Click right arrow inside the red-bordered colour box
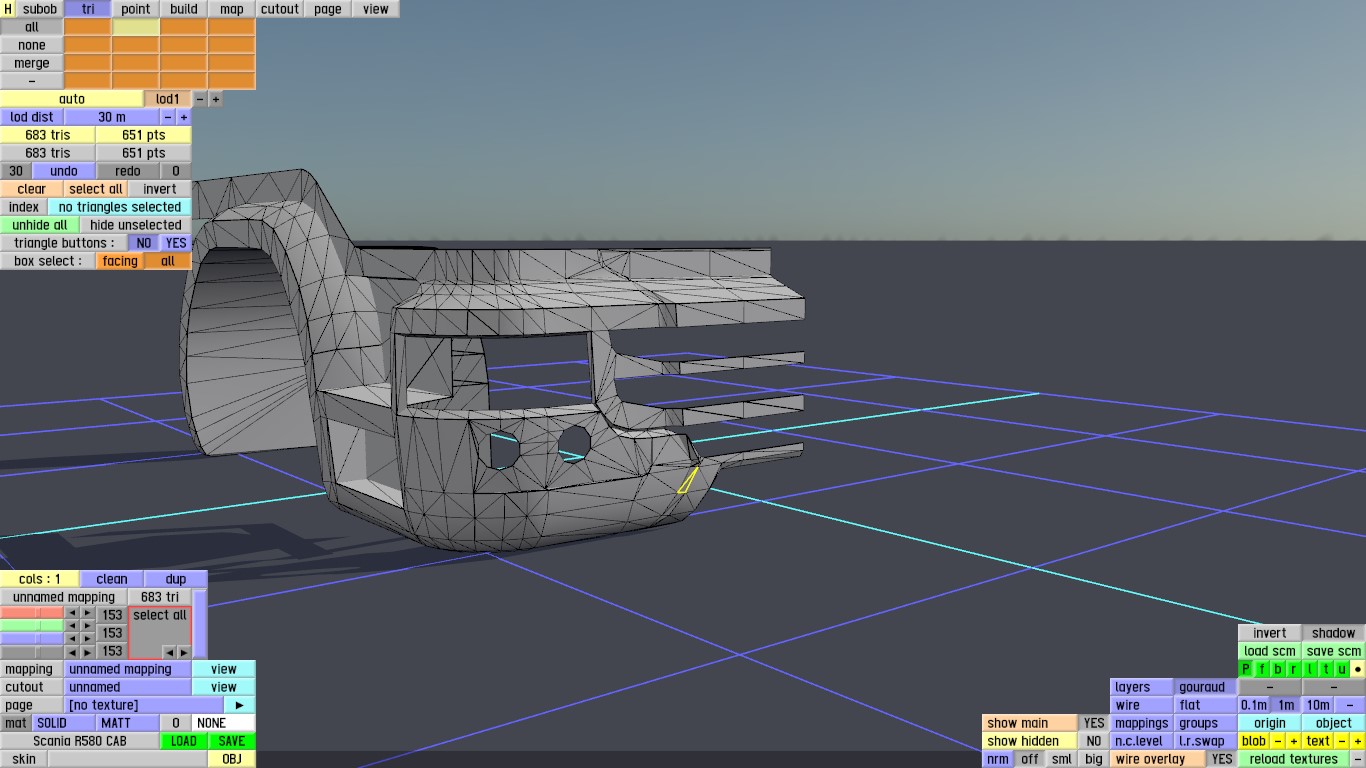 click(x=183, y=651)
